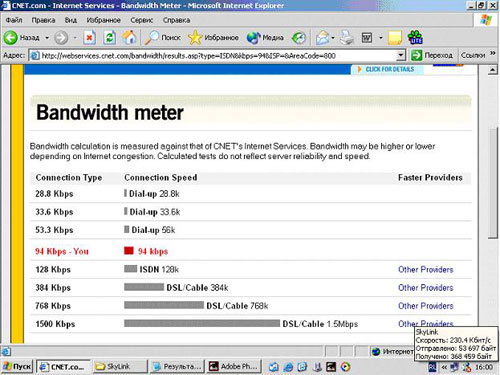Click the 'Connection Type' column header
This screenshot has height=375, width=500.
click(69, 178)
